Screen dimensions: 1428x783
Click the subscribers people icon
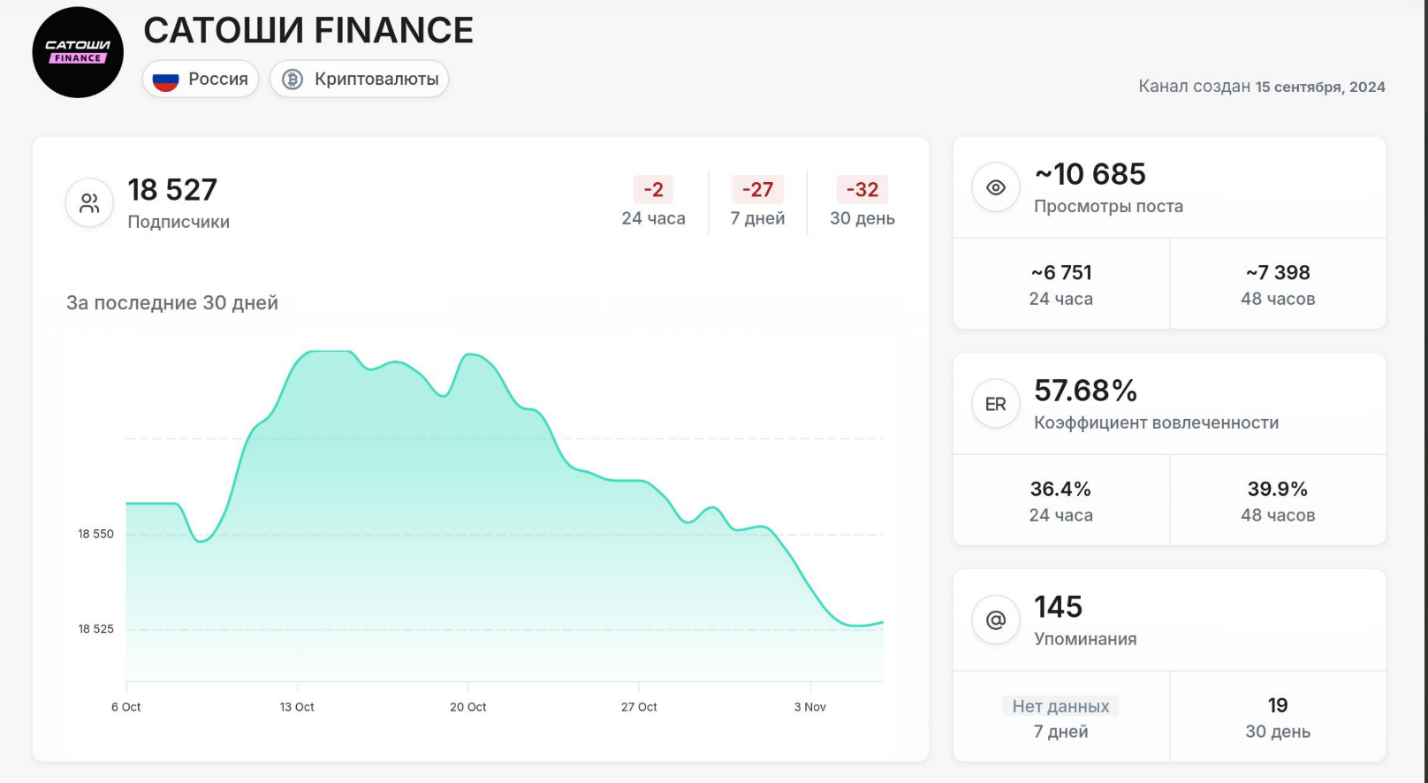click(90, 204)
